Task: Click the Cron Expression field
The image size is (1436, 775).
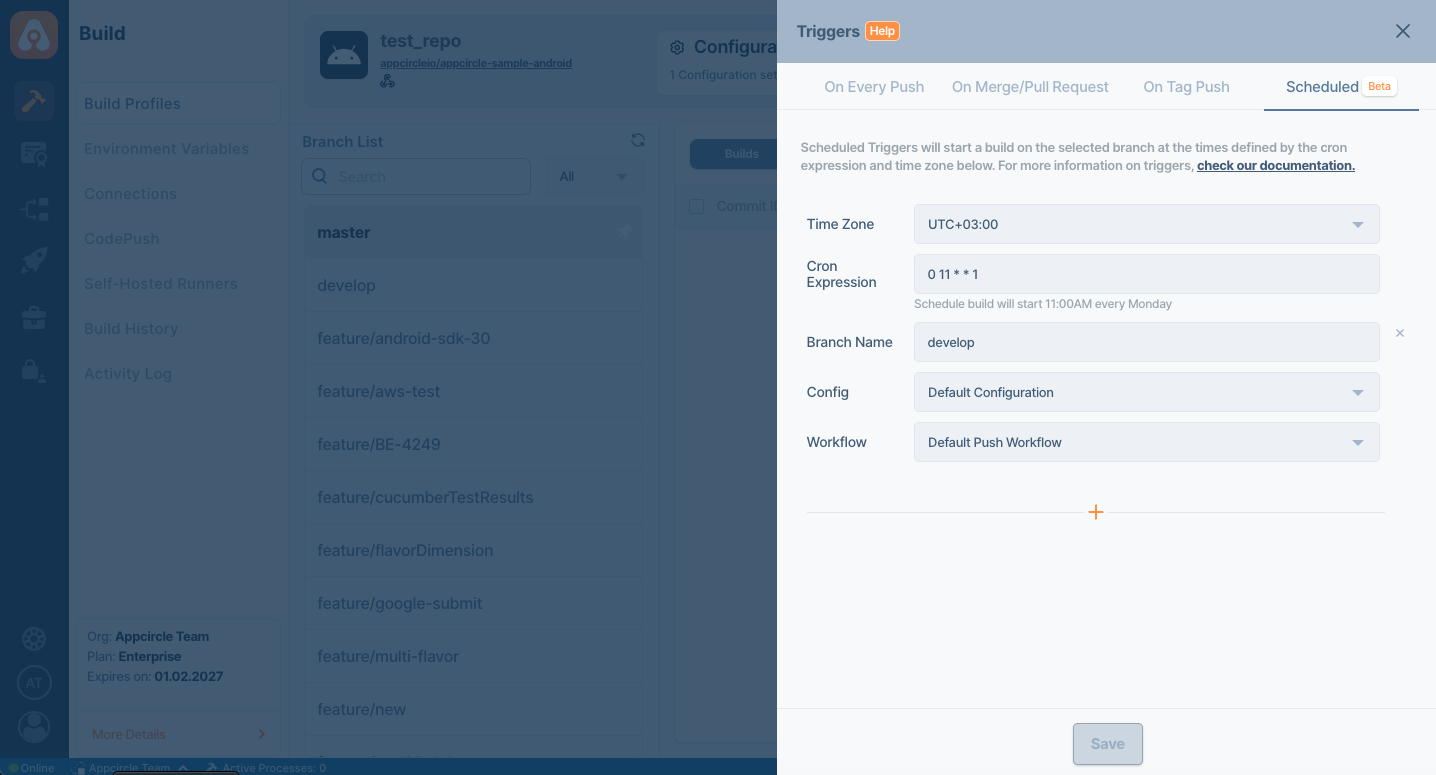Action: [x=1147, y=274]
